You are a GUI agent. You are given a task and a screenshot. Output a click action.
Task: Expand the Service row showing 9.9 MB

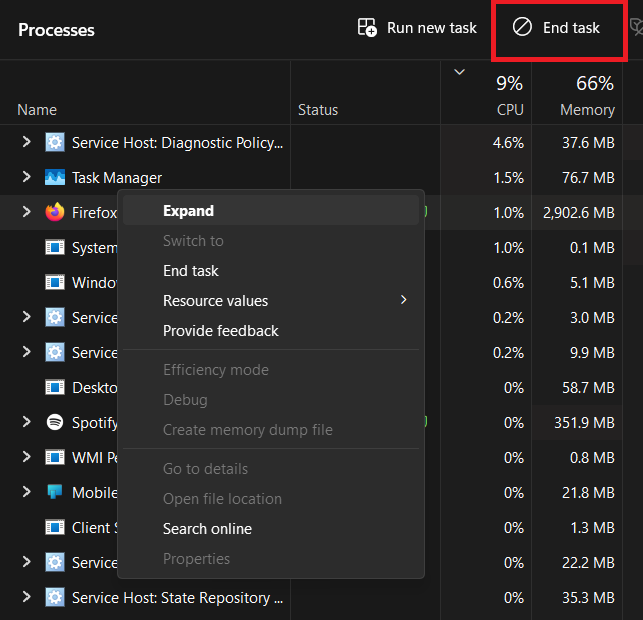(27, 352)
